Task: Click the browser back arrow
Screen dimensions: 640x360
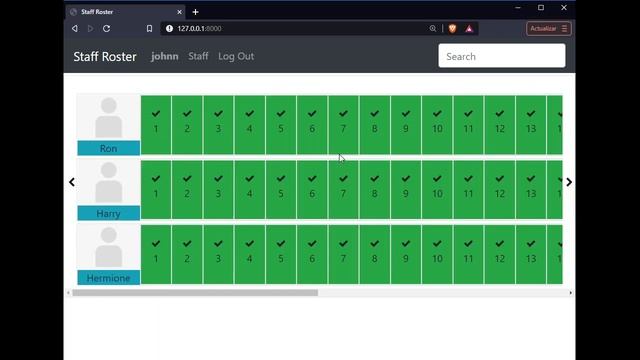Action: click(x=75, y=29)
